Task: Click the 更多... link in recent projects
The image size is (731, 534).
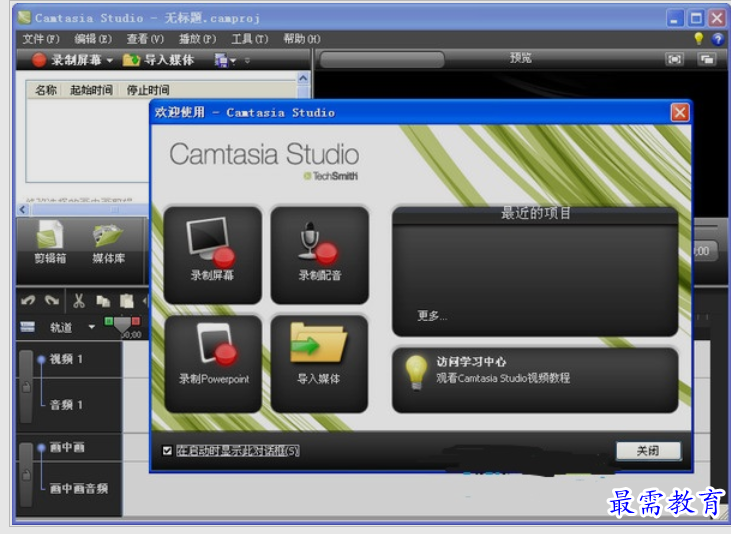Action: (432, 316)
